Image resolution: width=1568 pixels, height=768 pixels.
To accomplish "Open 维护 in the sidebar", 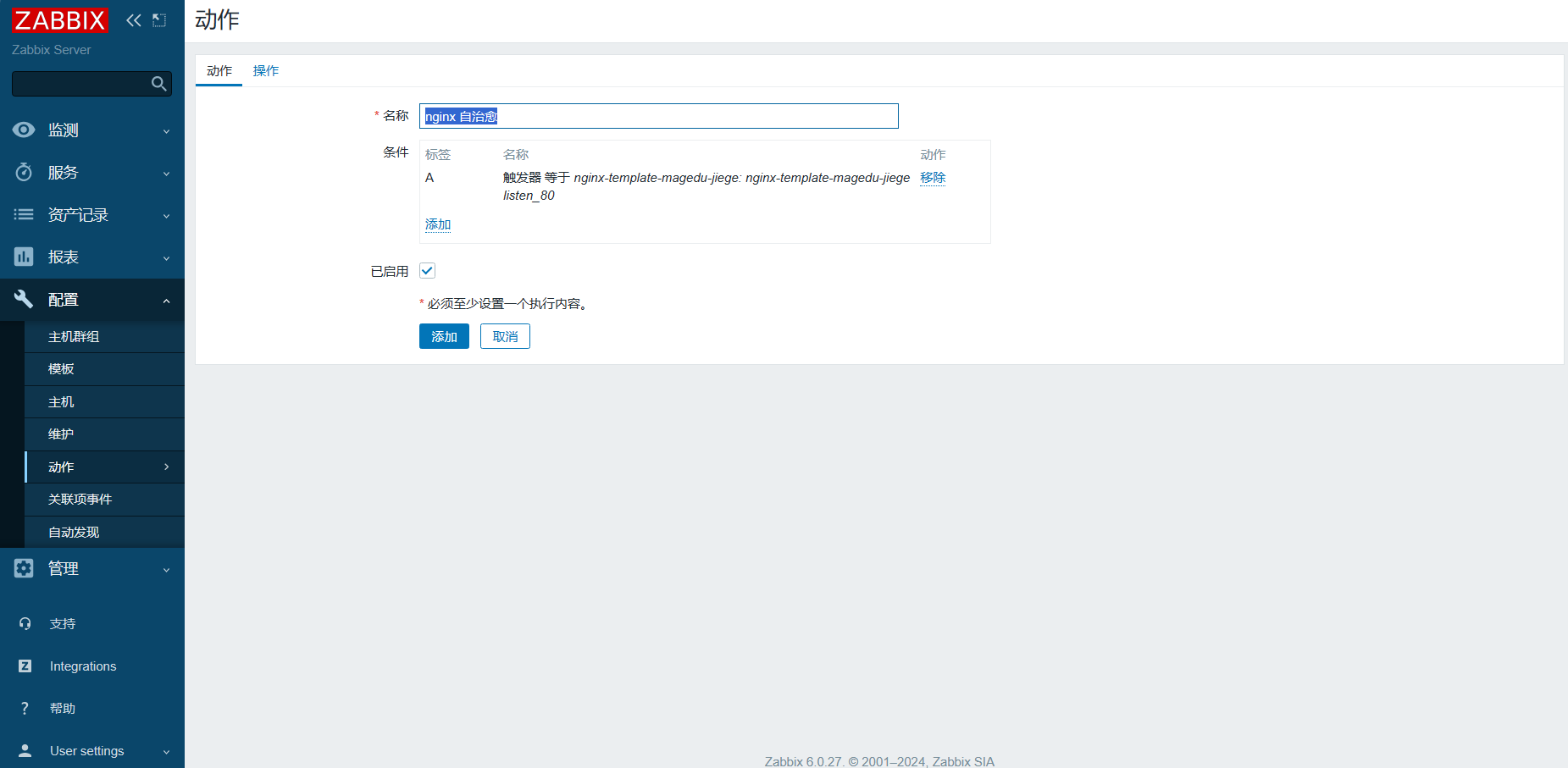I will 105,434.
